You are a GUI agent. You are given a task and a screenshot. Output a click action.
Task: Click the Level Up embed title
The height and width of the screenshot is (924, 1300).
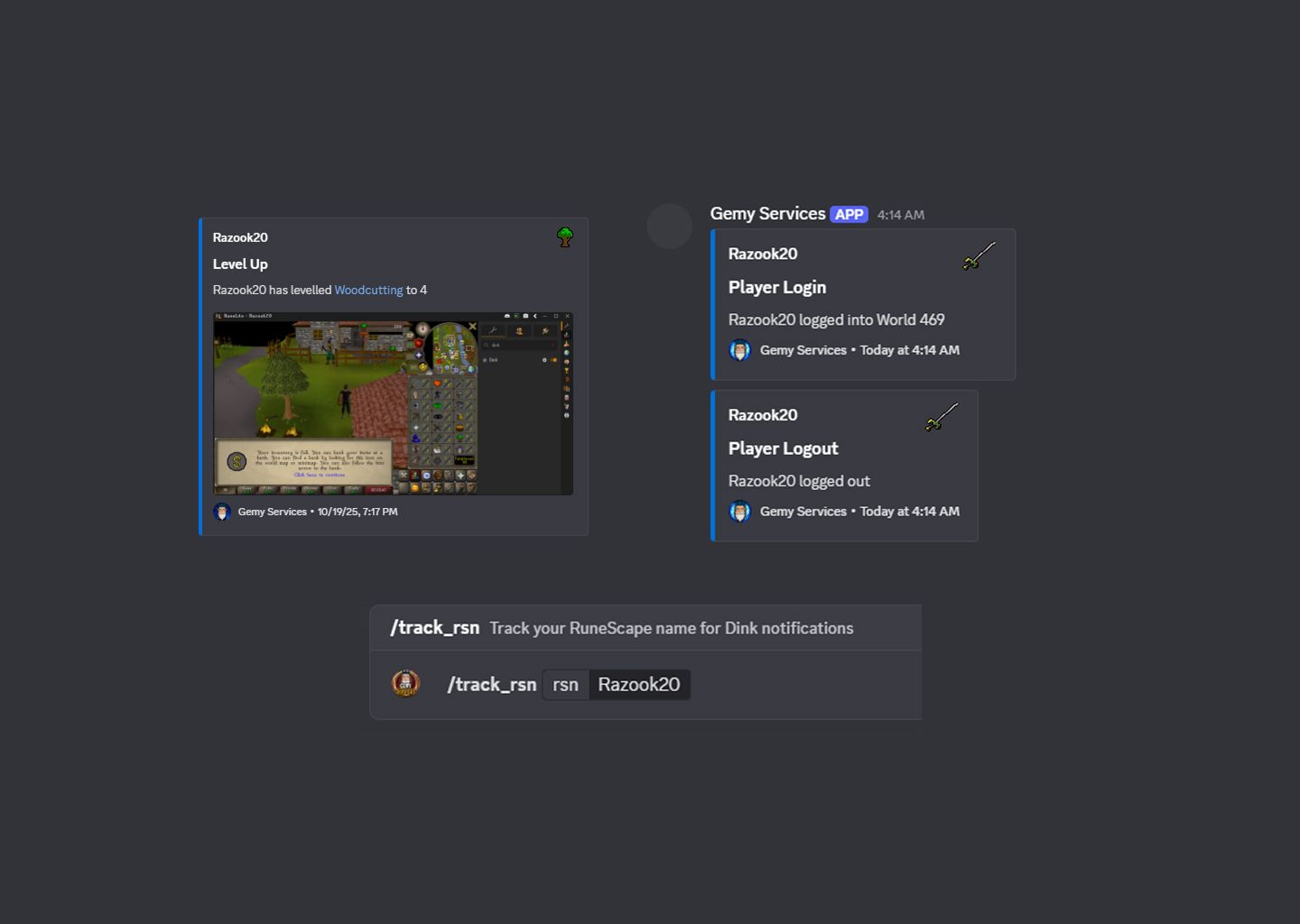point(240,264)
